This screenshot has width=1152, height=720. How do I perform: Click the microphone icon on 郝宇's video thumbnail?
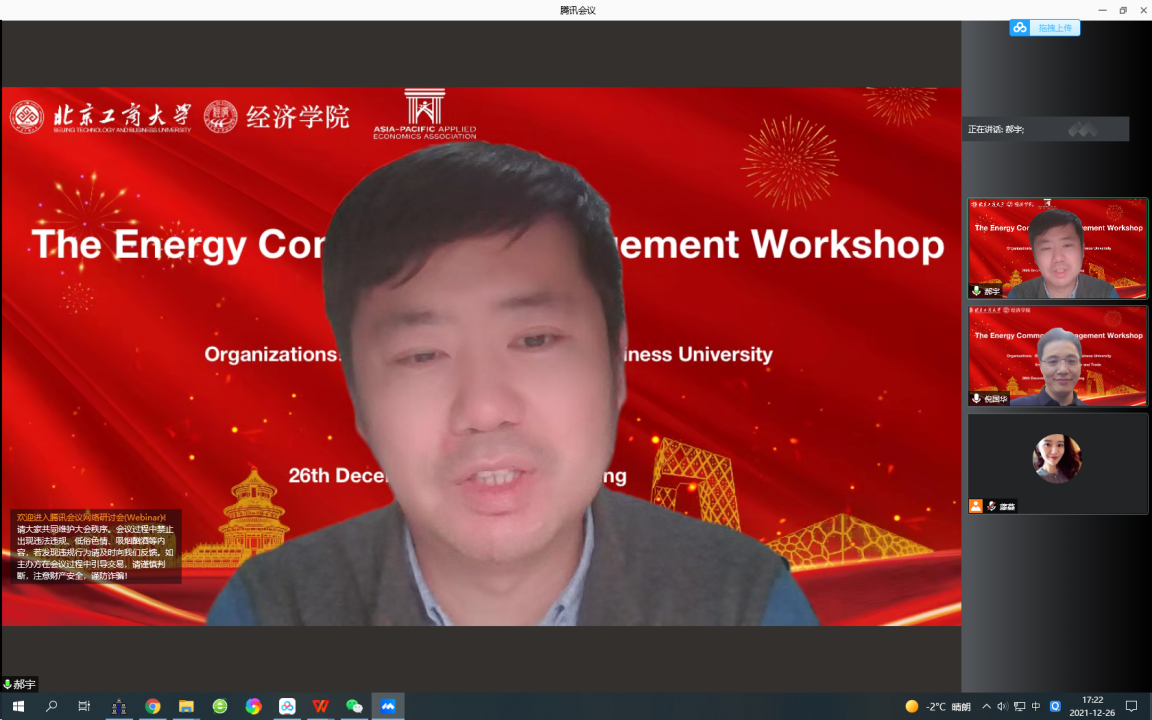[x=975, y=292]
